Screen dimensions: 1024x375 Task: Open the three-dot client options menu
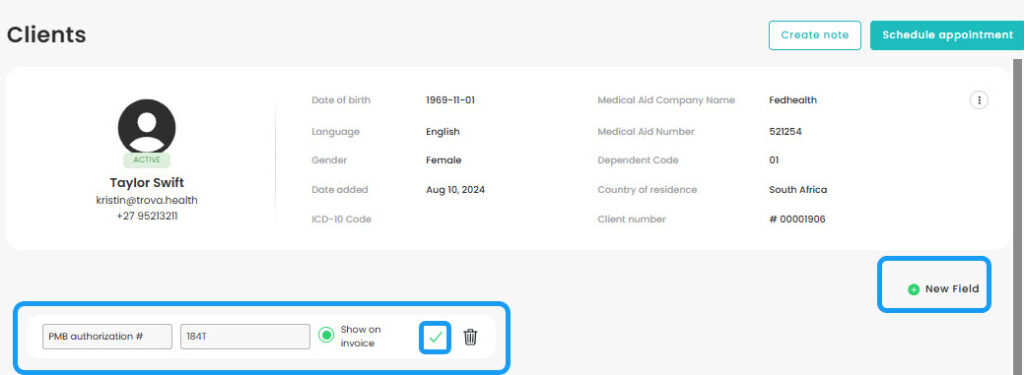click(x=978, y=100)
